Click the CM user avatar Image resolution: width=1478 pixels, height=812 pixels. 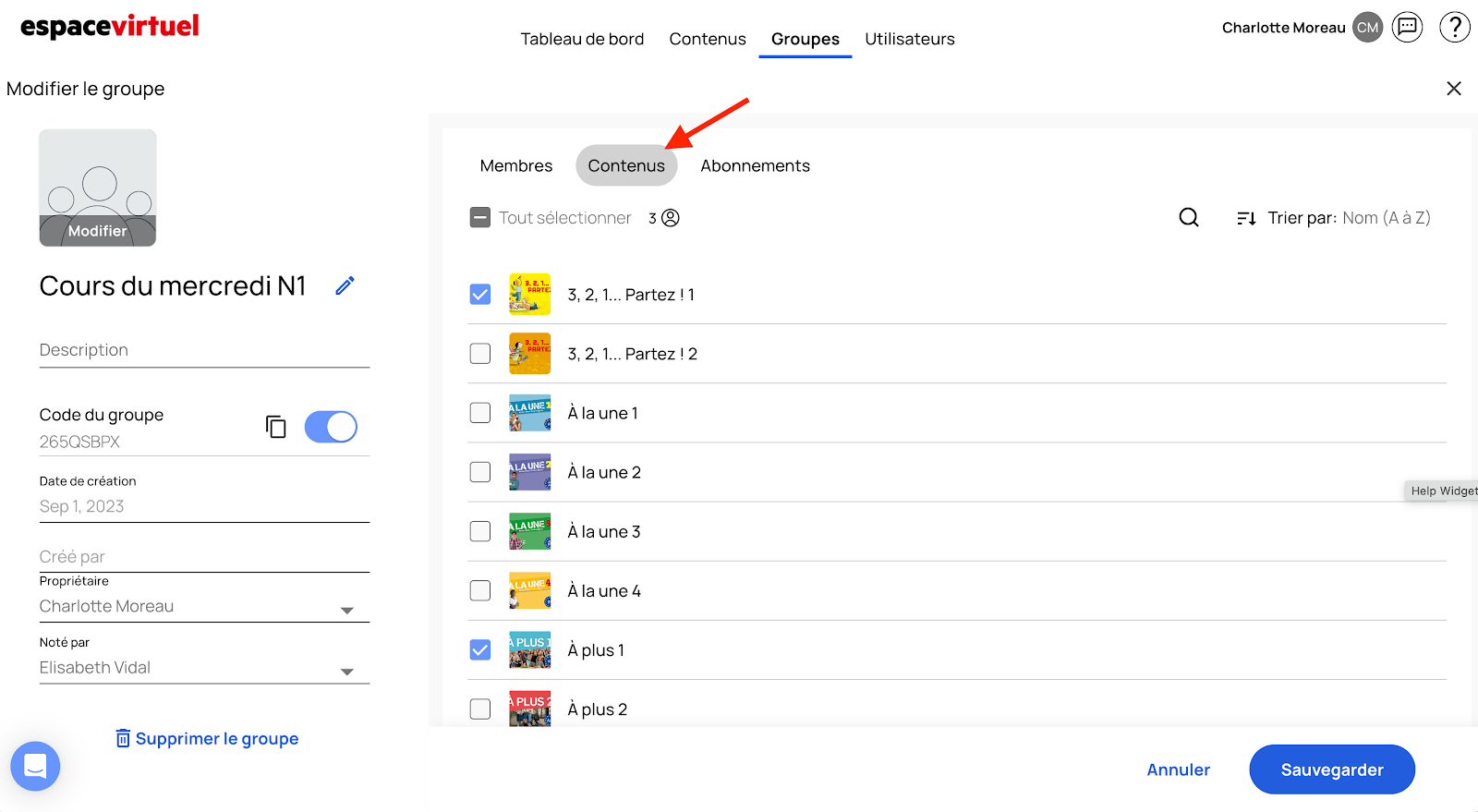(1367, 28)
